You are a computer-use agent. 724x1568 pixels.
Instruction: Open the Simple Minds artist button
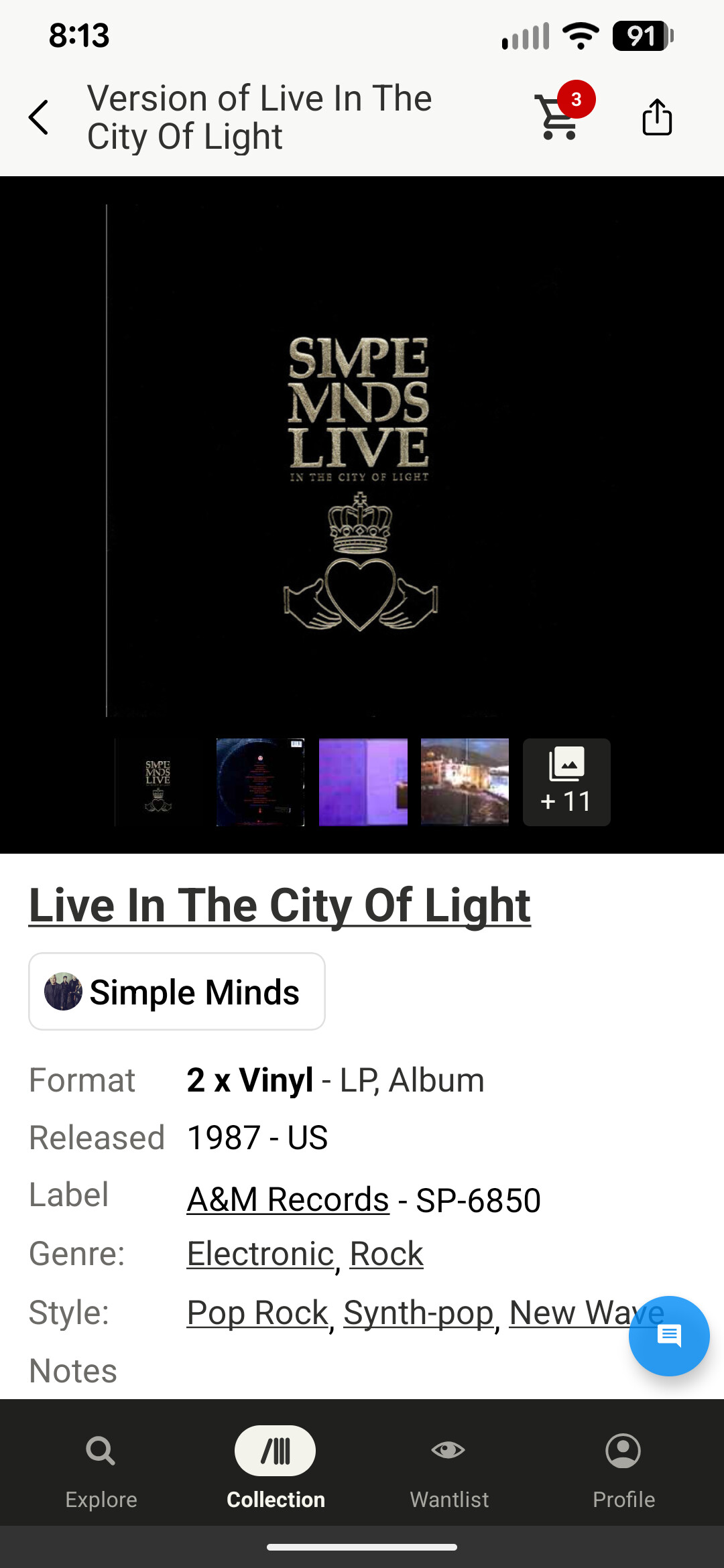[177, 991]
